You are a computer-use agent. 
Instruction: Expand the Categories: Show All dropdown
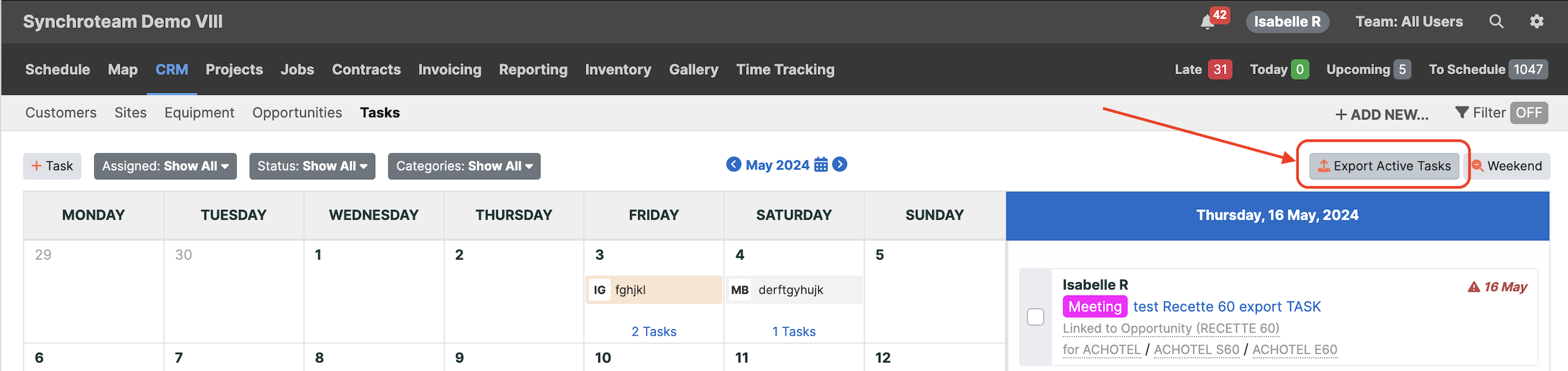464,166
